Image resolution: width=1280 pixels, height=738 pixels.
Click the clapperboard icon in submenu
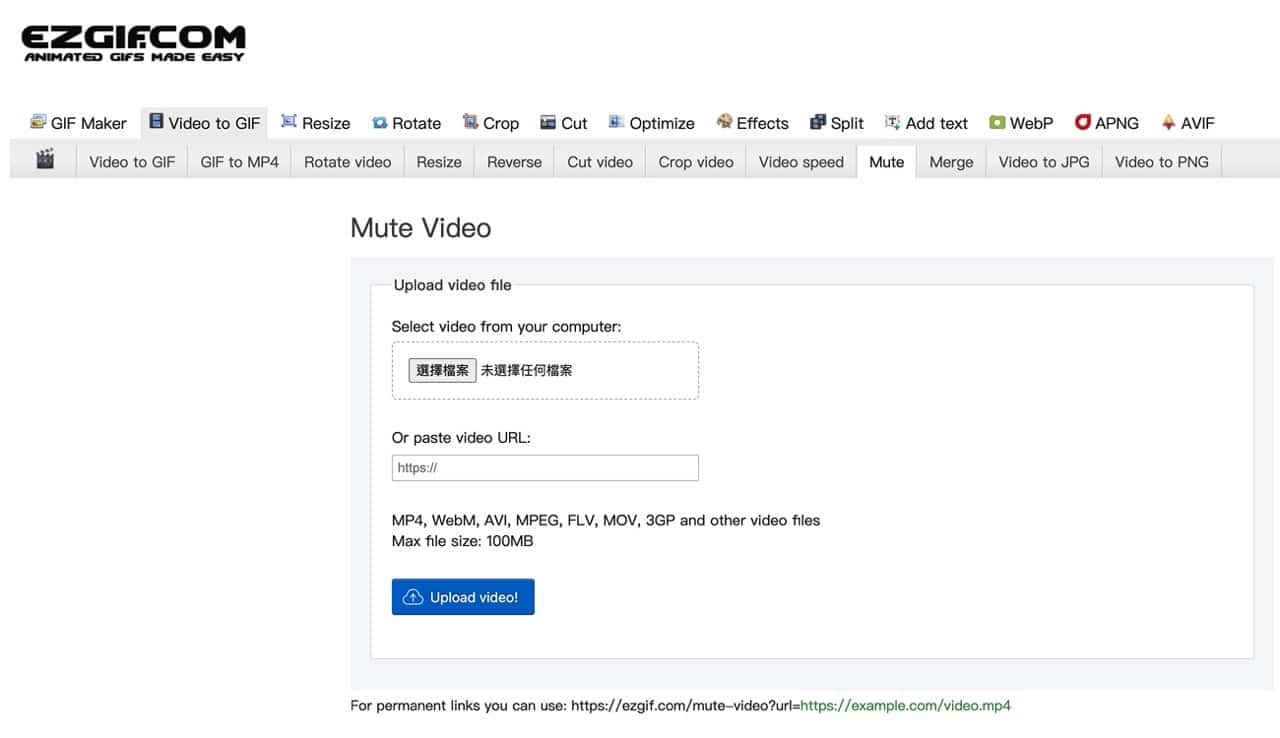click(45, 159)
